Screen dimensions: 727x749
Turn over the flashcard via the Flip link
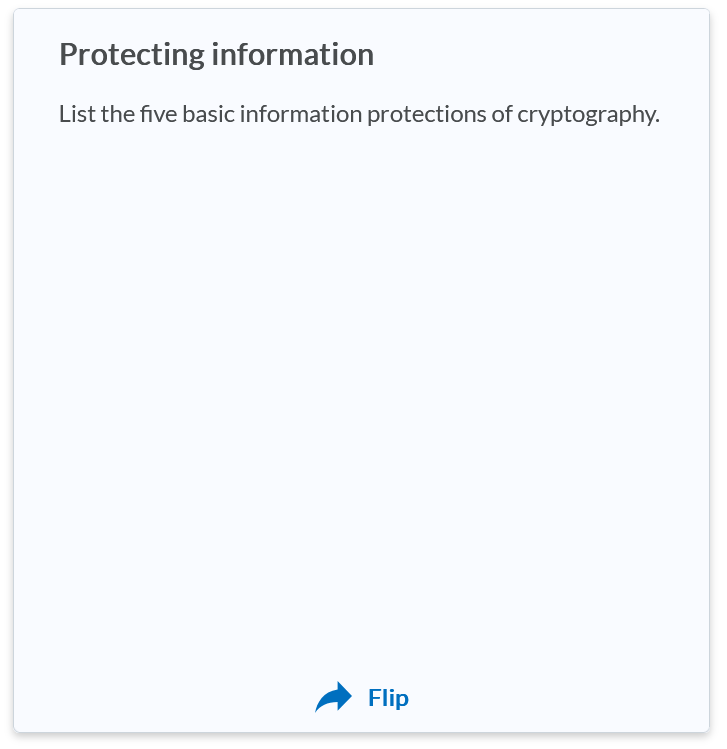click(387, 698)
